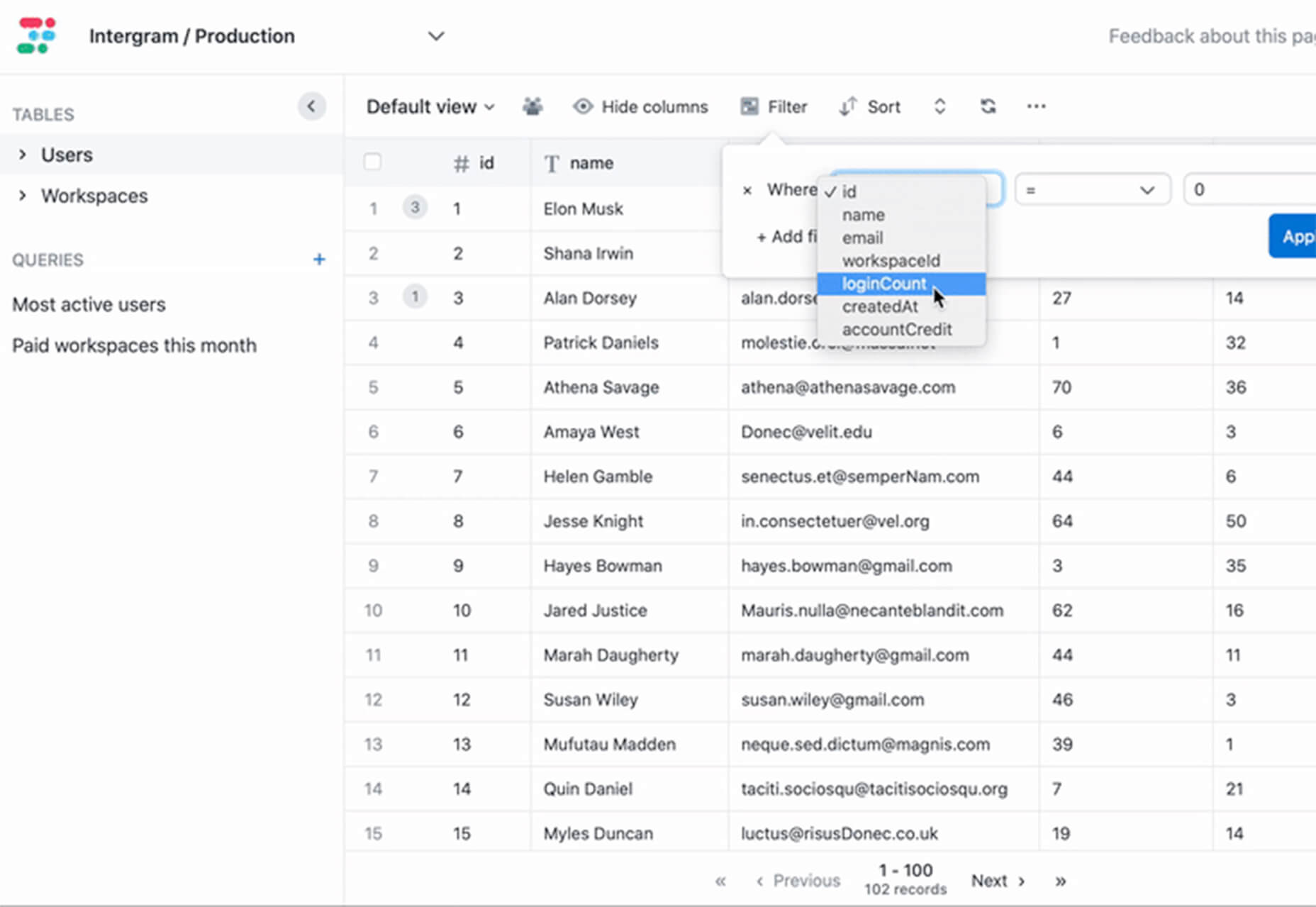1316x907 pixels.
Task: Select accountCredit in the field dropdown list
Action: (x=901, y=329)
